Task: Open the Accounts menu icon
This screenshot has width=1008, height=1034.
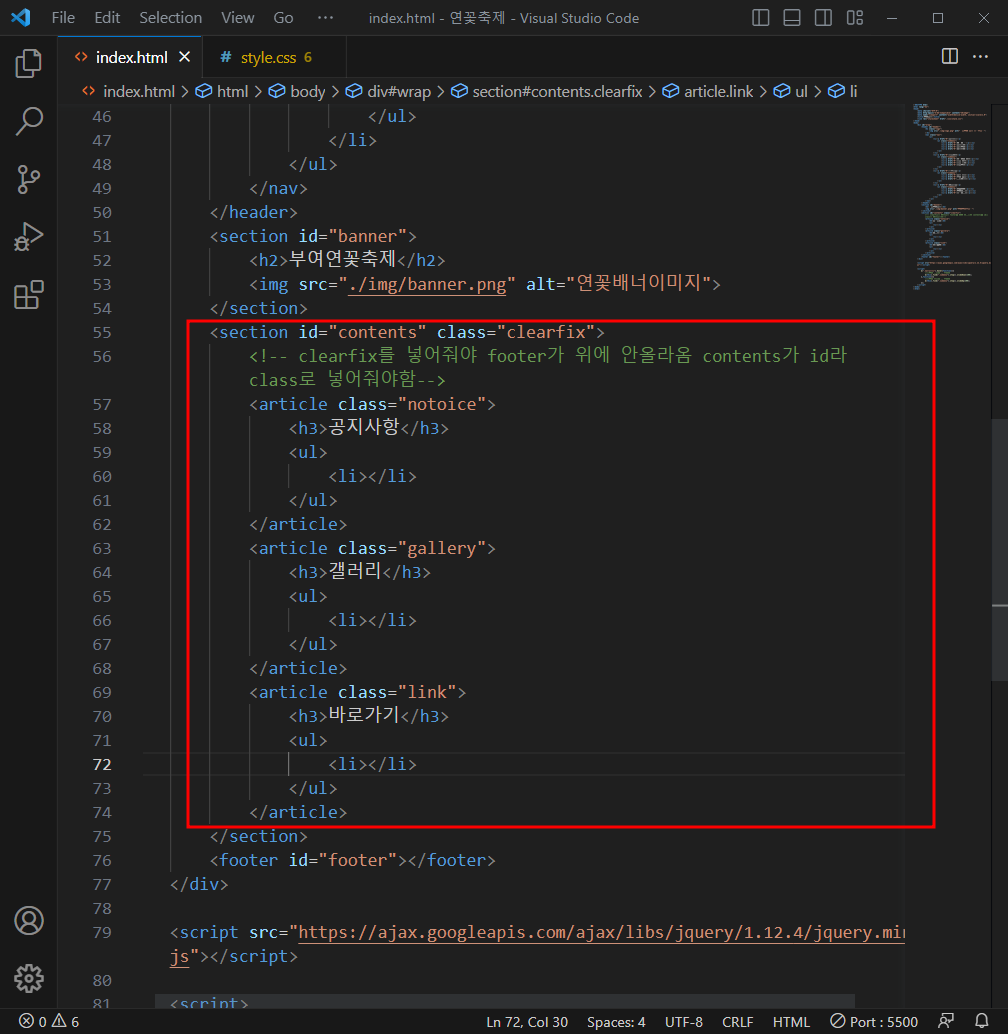Action: point(28,921)
